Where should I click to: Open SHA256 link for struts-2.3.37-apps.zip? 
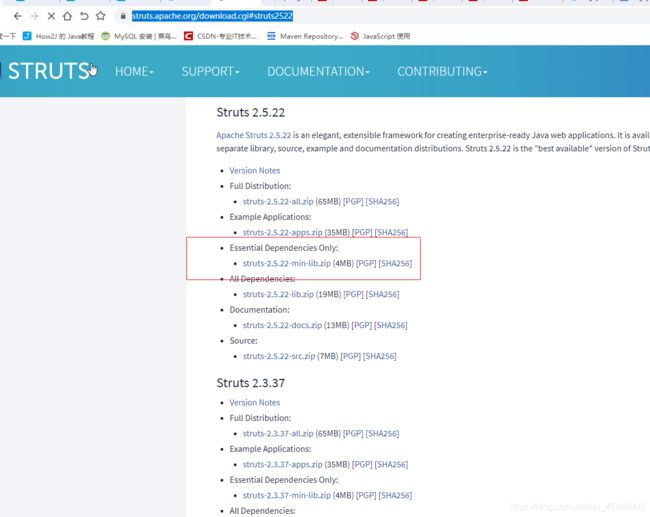(x=391, y=464)
